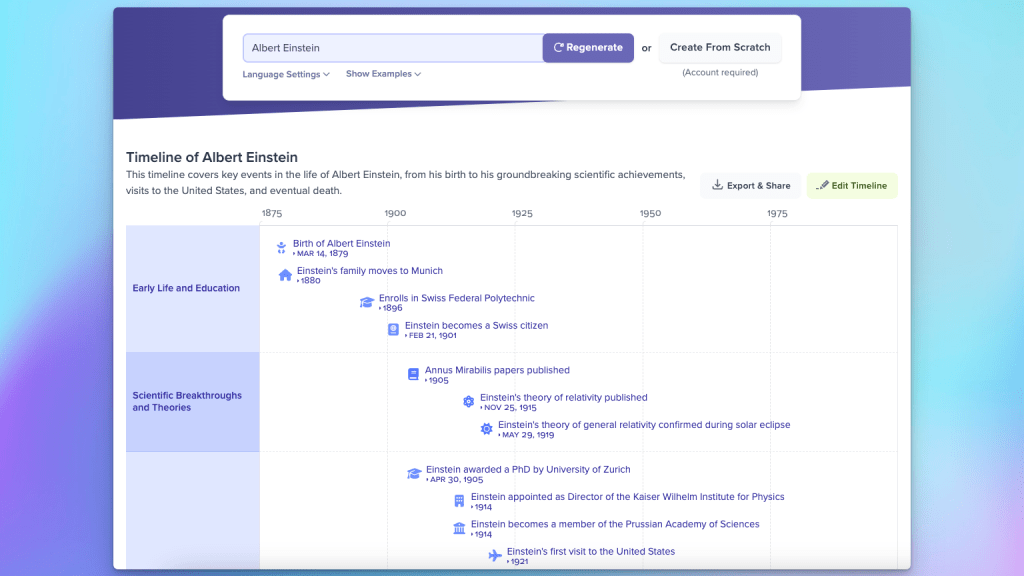Viewport: 1024px width, 576px height.
Task: Expand the Language Settings dropdown
Action: point(285,74)
